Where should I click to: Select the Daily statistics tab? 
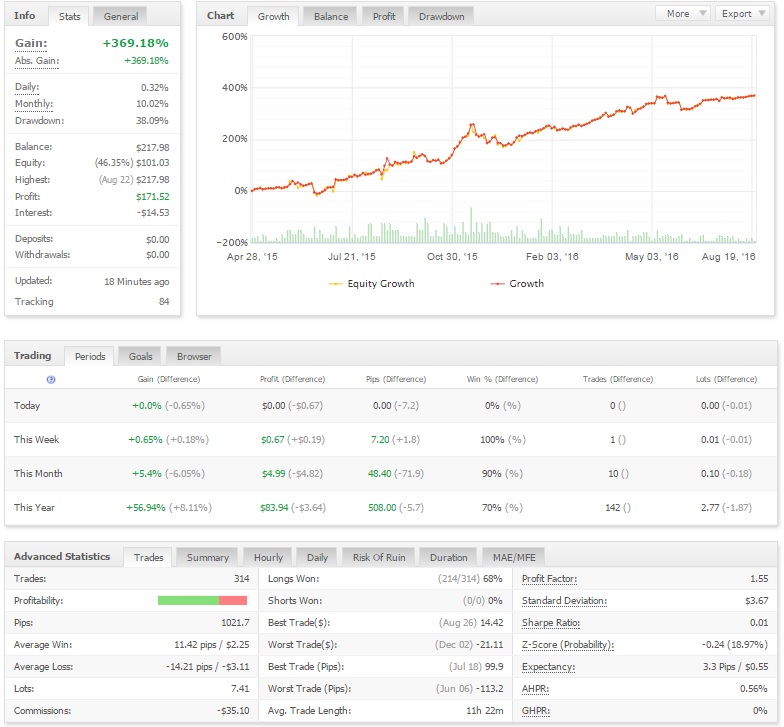point(317,558)
